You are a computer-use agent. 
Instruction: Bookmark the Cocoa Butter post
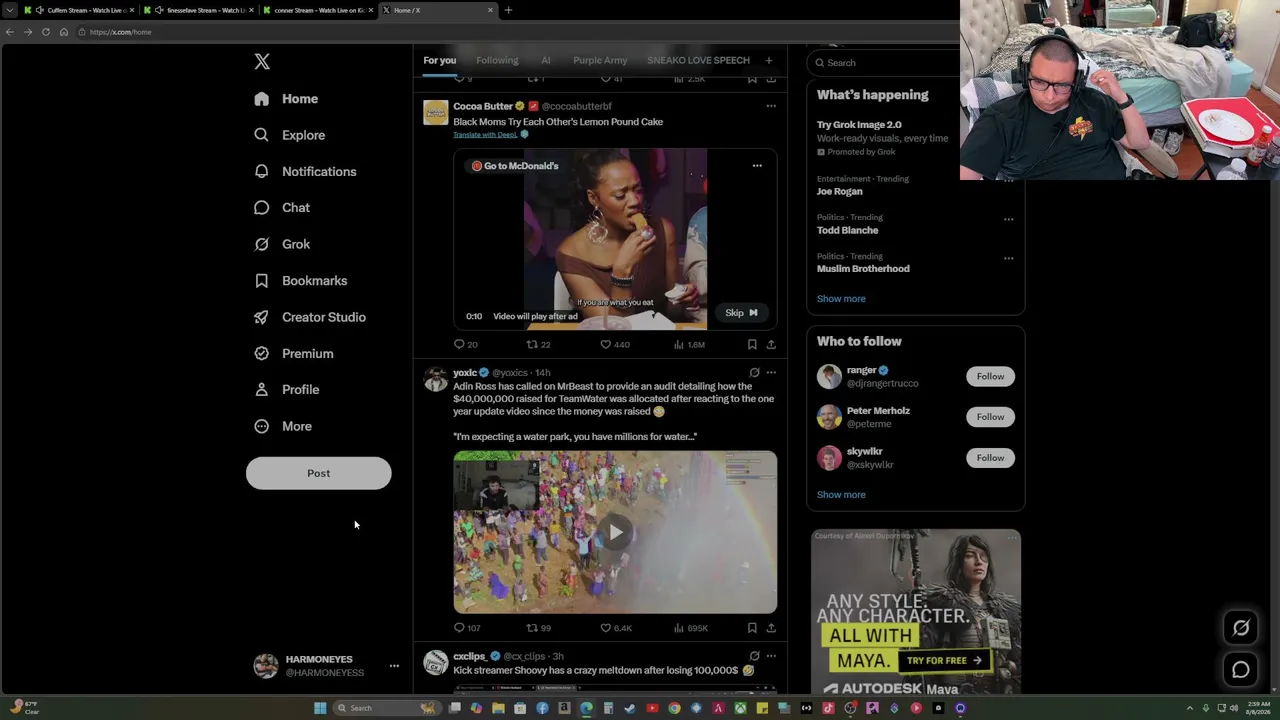(752, 345)
